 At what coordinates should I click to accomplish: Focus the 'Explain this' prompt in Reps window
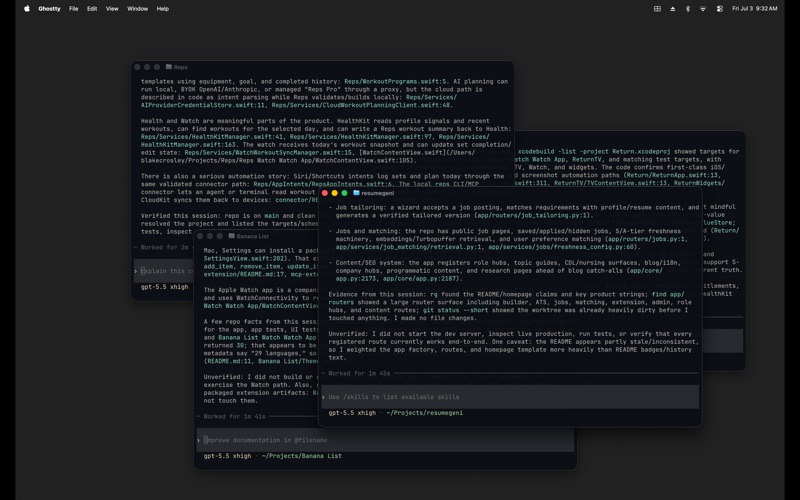point(164,271)
